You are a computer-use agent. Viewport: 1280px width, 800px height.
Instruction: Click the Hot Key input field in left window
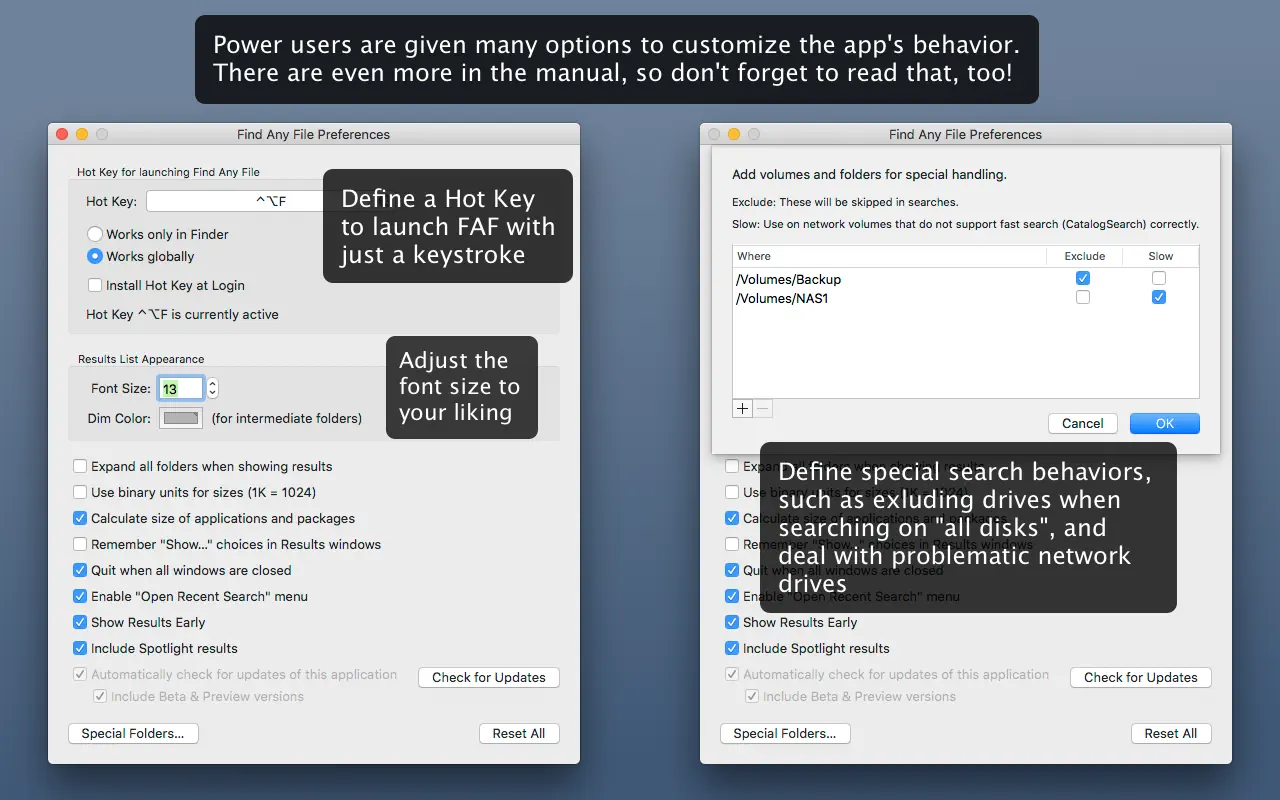[235, 201]
